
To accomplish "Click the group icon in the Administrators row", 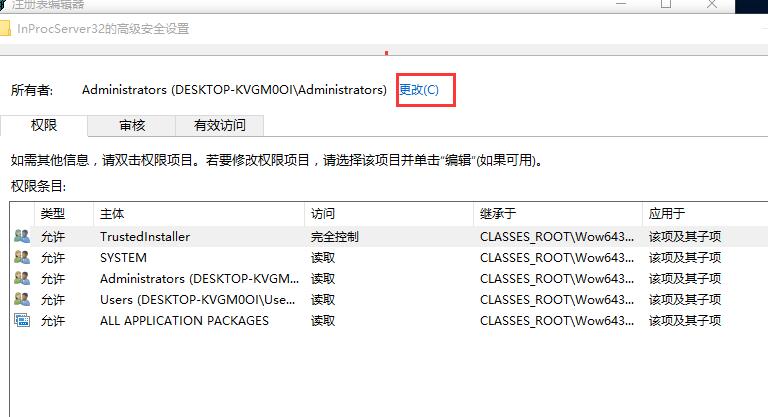I will point(22,278).
